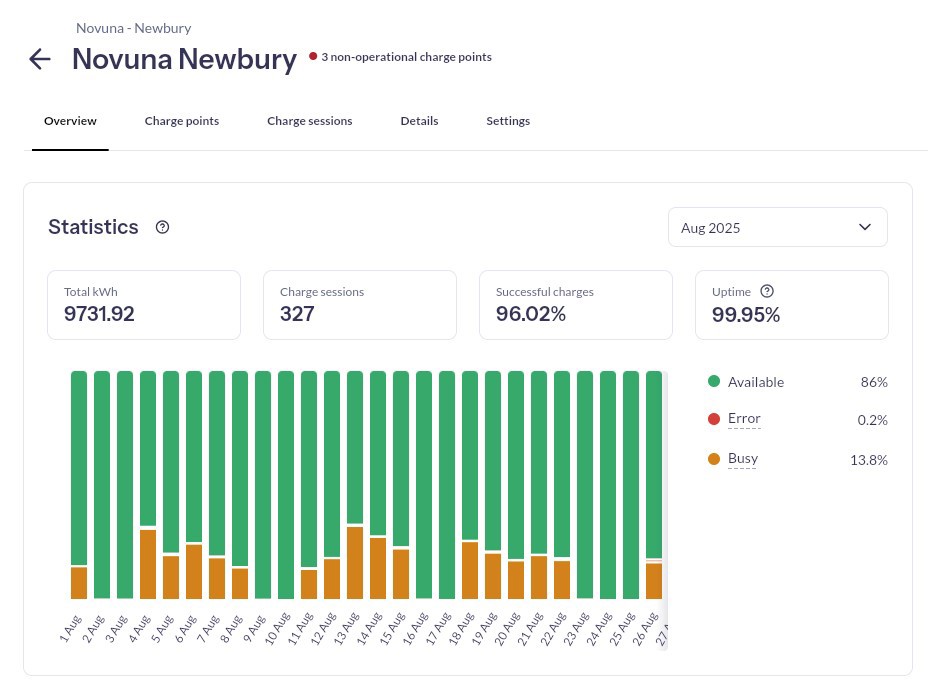Viewport: 928px width, 687px height.
Task: Click the 13 Aug orange busy bar
Action: pos(355,562)
